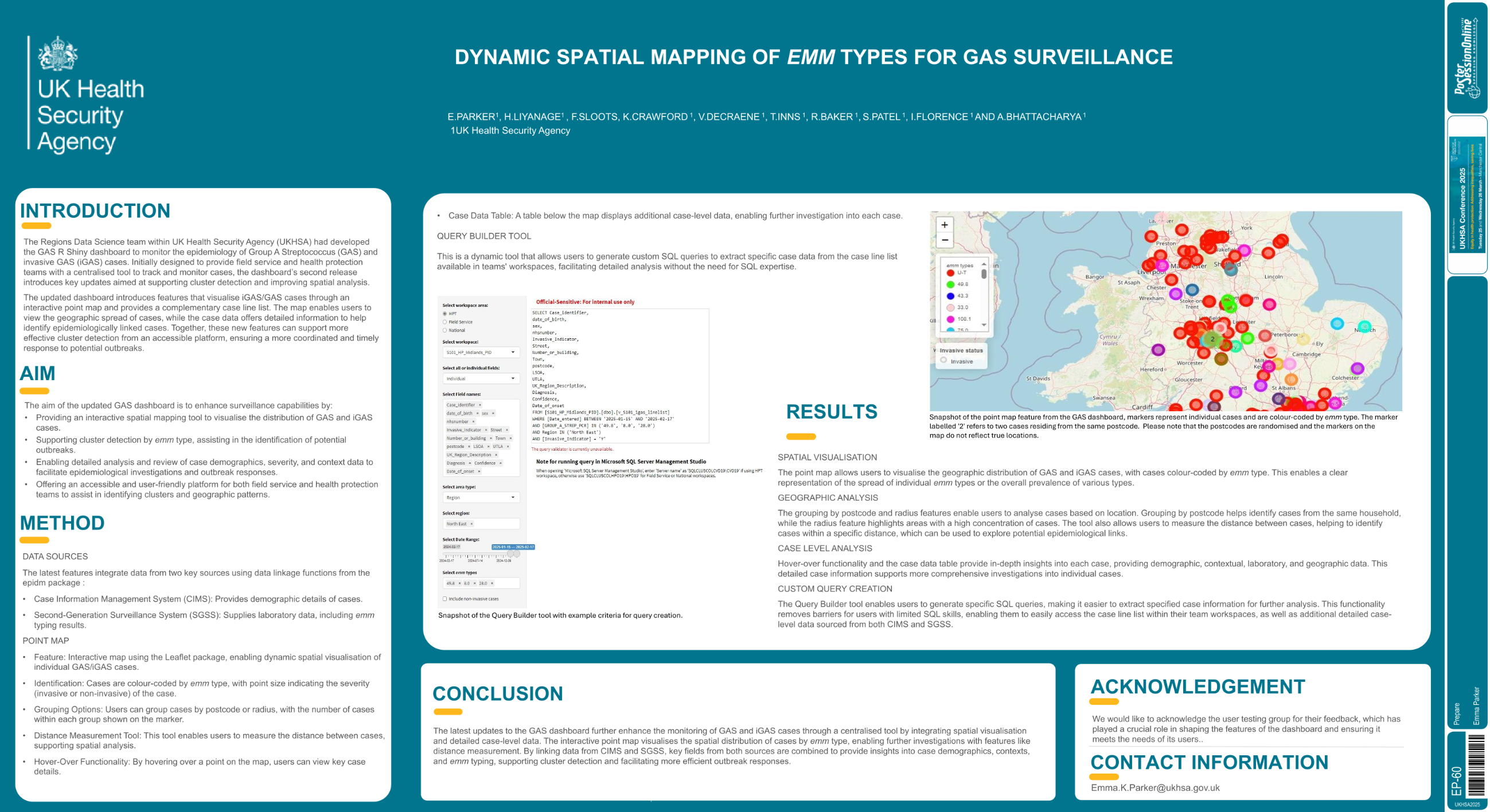Click the emm types legend scroll-up arrow

click(984, 264)
